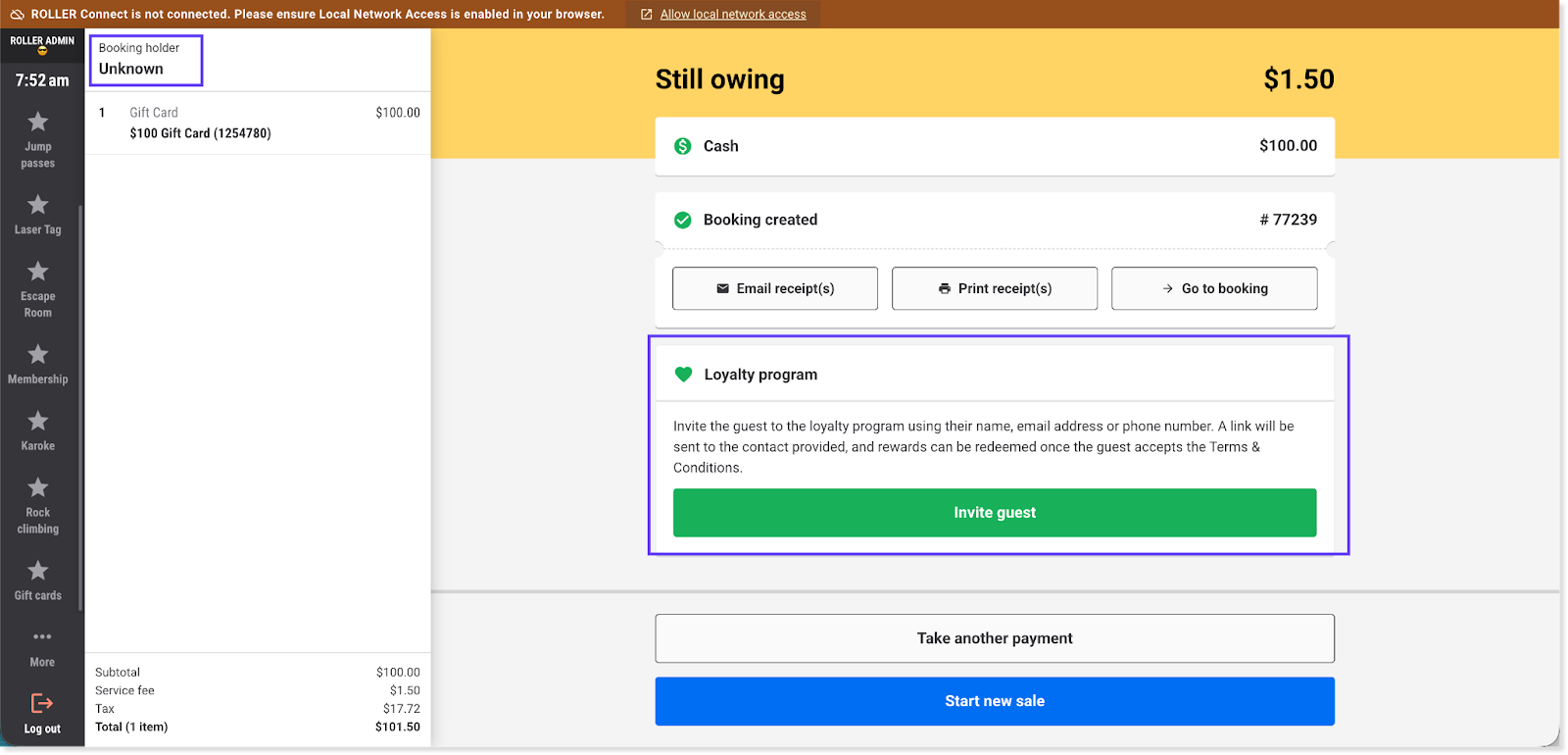Click the Log out icon
This screenshot has width=1568, height=755.
(42, 703)
